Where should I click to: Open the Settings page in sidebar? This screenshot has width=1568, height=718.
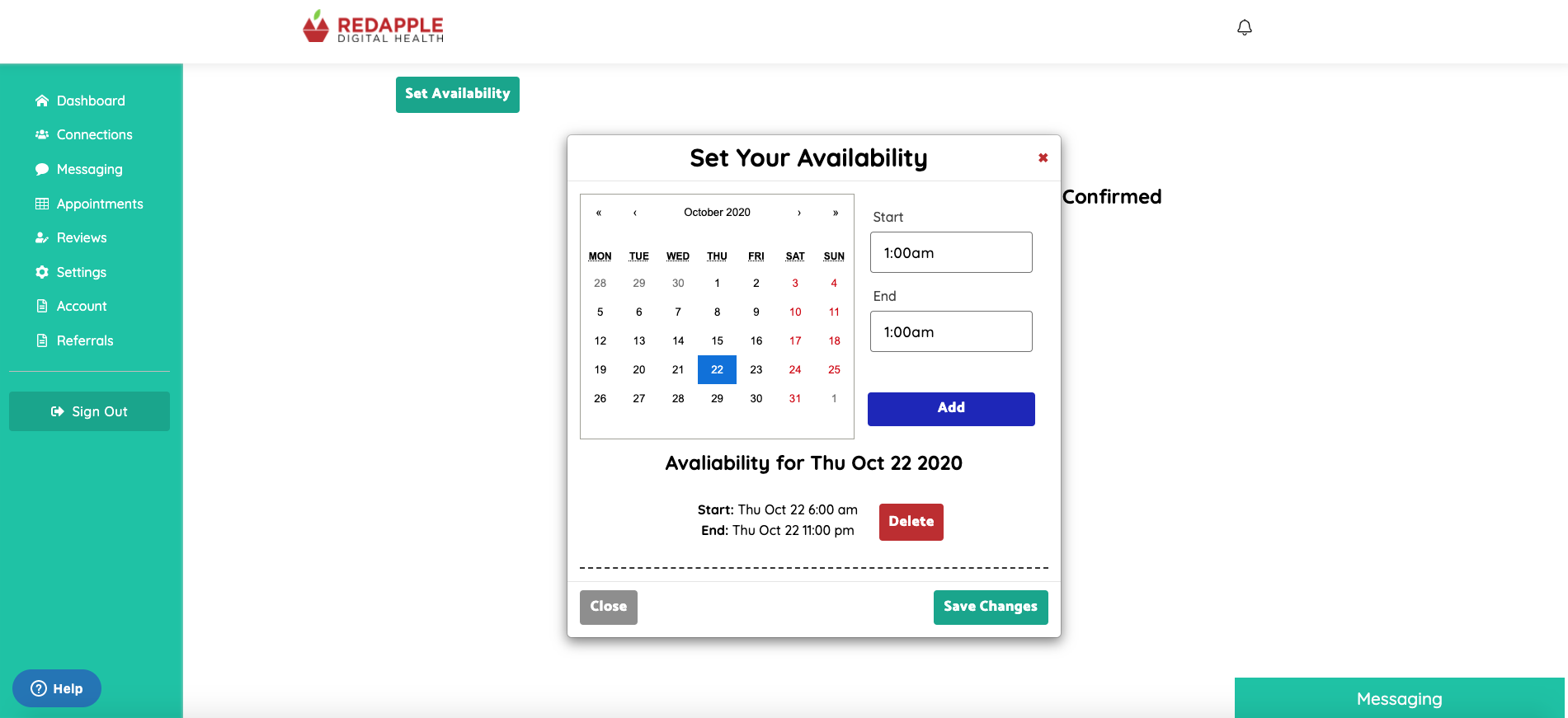click(x=81, y=272)
